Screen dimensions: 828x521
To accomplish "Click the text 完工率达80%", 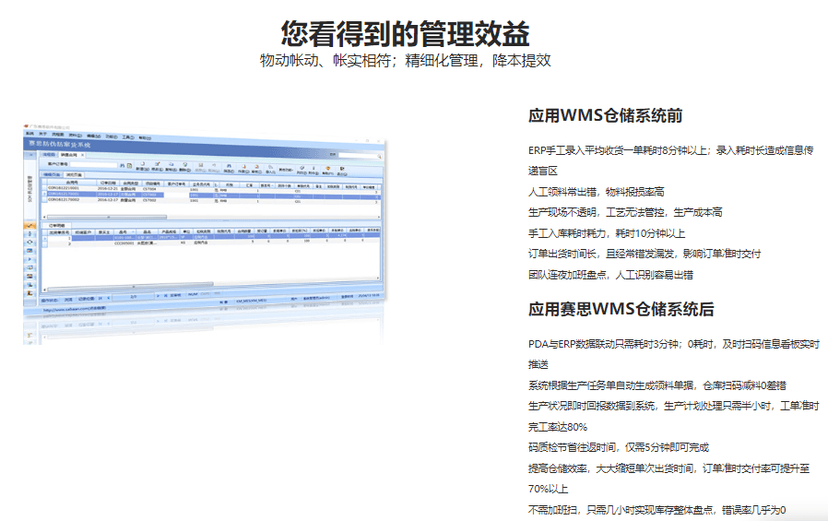I will tap(558, 427).
